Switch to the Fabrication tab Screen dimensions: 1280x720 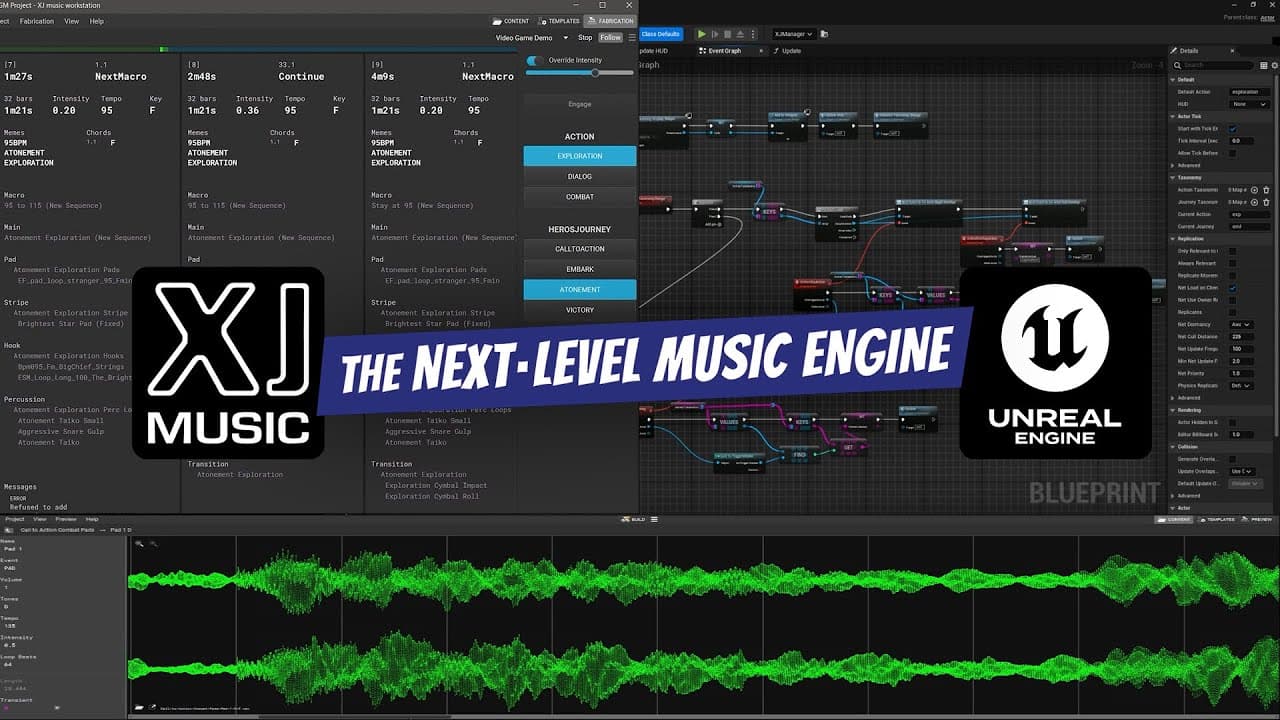click(x=610, y=21)
